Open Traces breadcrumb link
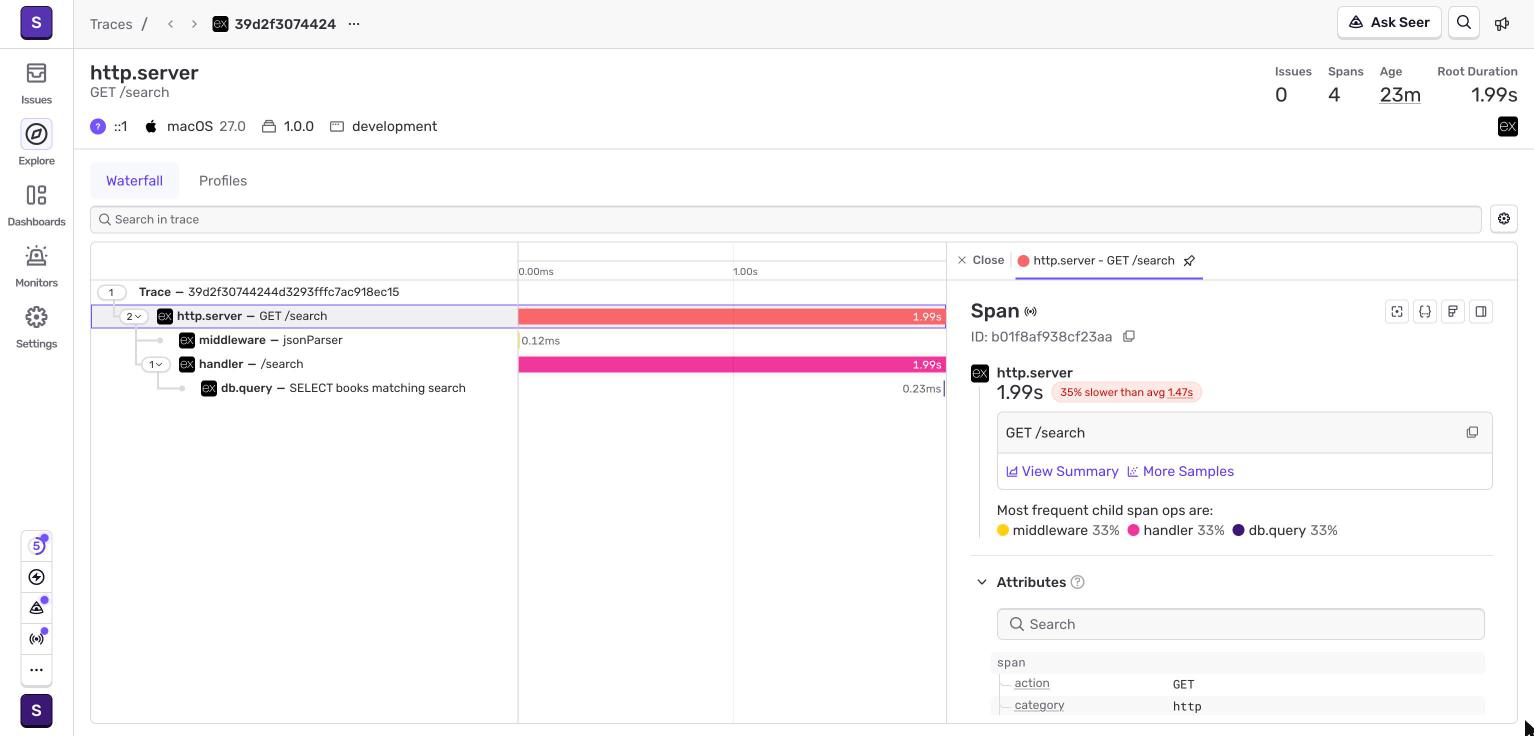Image resolution: width=1534 pixels, height=736 pixels. click(x=111, y=24)
